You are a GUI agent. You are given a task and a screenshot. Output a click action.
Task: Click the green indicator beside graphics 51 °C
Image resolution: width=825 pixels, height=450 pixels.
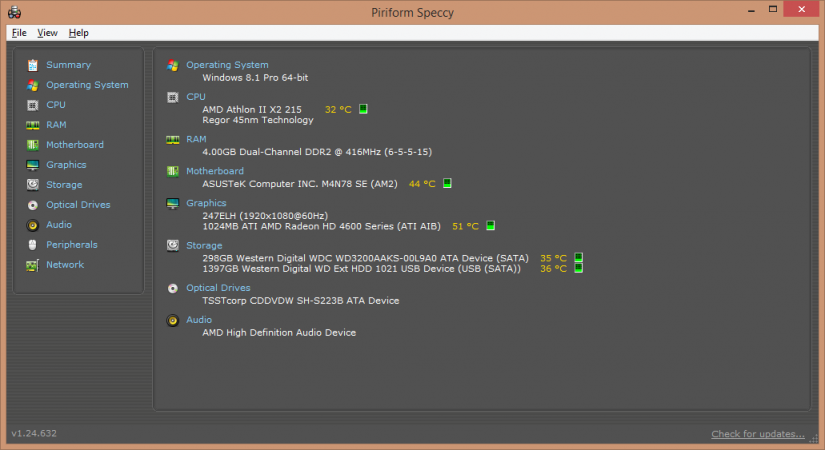click(x=490, y=226)
